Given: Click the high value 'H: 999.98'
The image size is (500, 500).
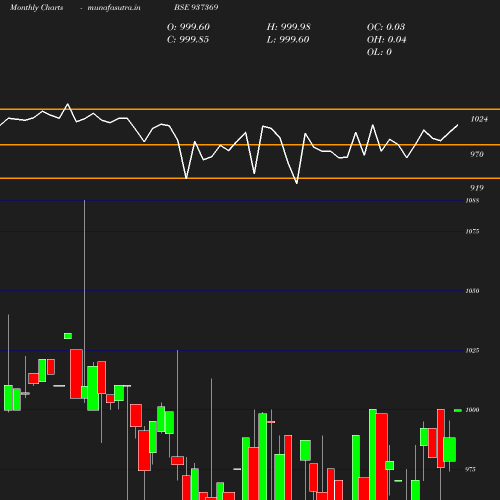Looking at the screenshot, I should pos(289,27).
